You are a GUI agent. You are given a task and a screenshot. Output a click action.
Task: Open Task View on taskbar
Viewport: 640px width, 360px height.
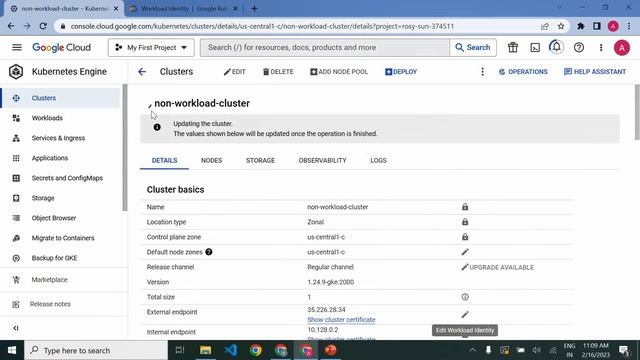point(180,350)
